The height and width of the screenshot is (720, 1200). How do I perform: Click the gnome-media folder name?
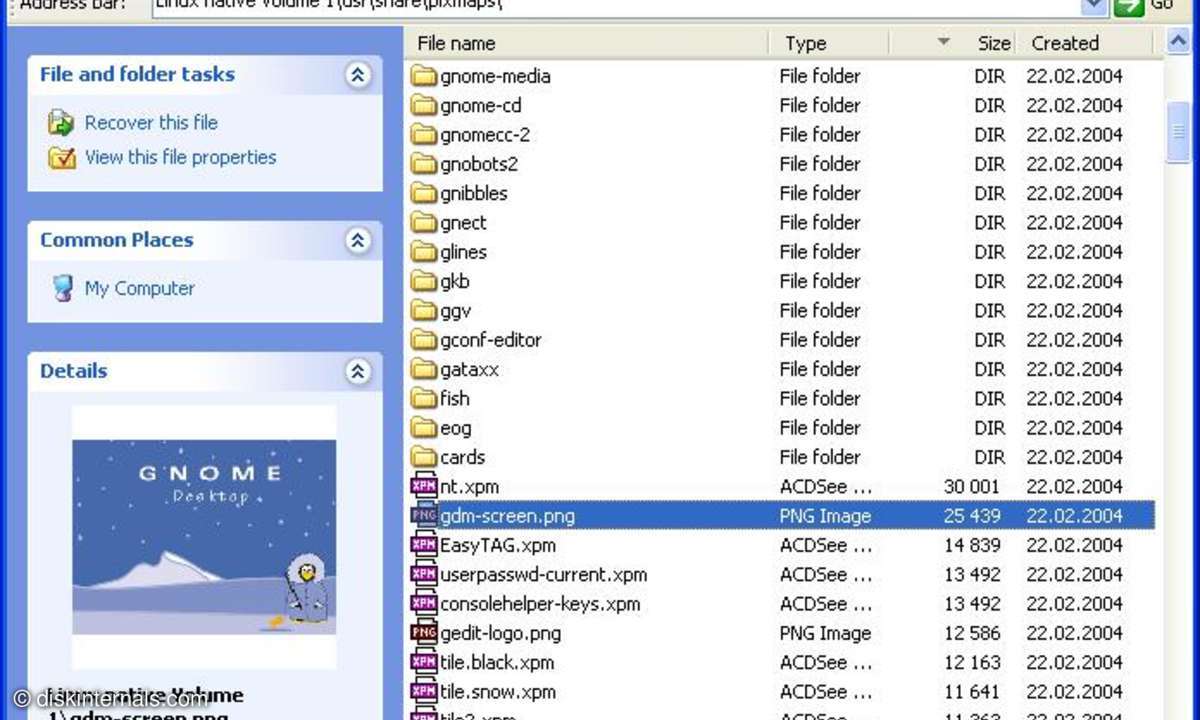495,76
